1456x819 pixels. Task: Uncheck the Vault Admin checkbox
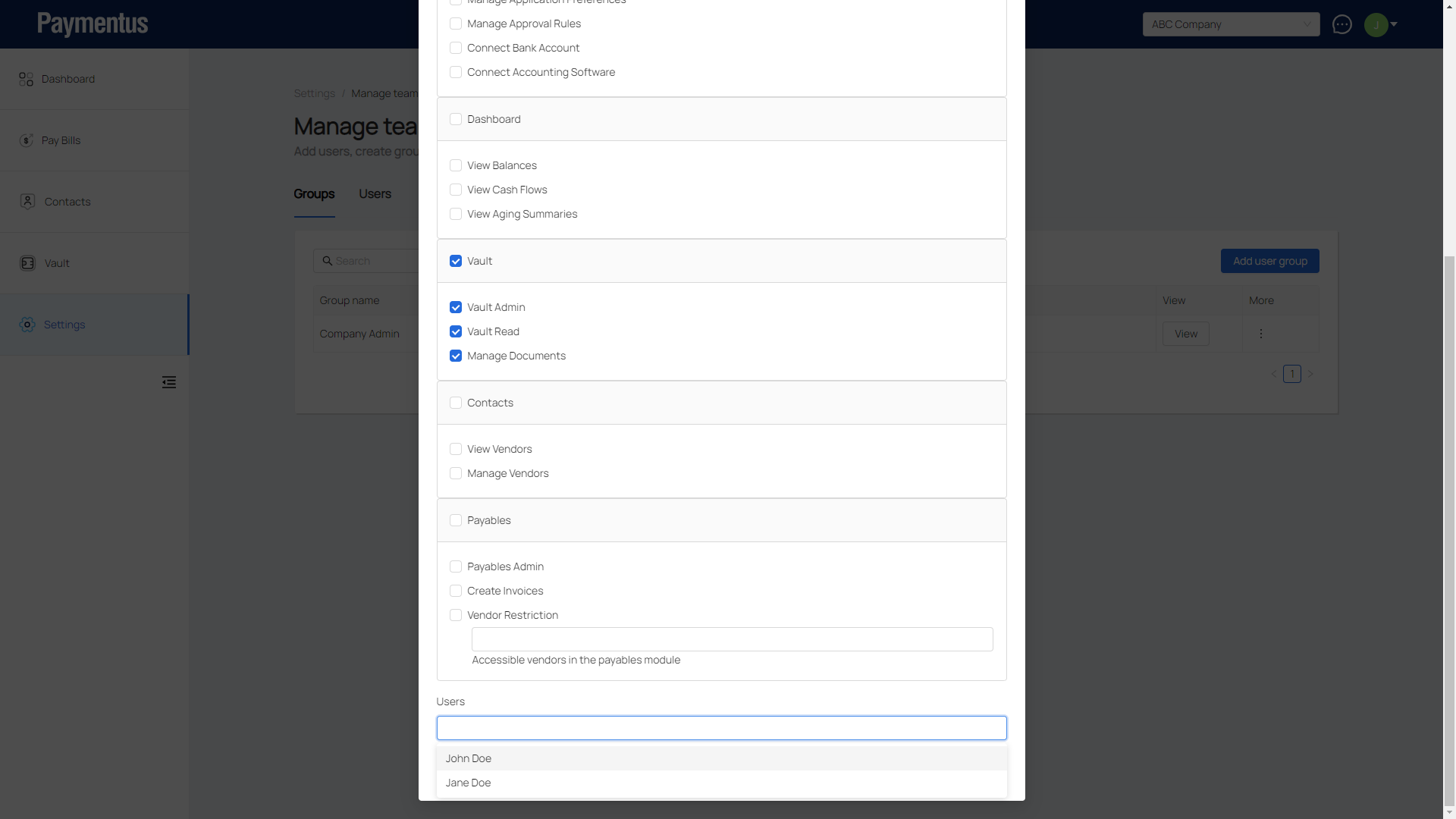point(456,307)
